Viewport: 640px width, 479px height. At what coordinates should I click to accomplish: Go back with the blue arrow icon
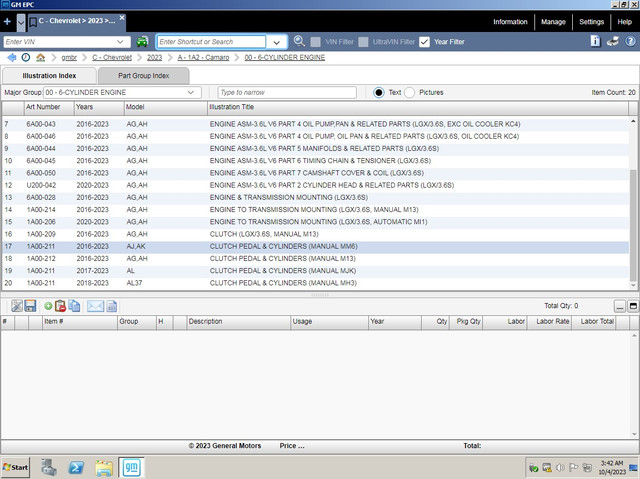11,58
